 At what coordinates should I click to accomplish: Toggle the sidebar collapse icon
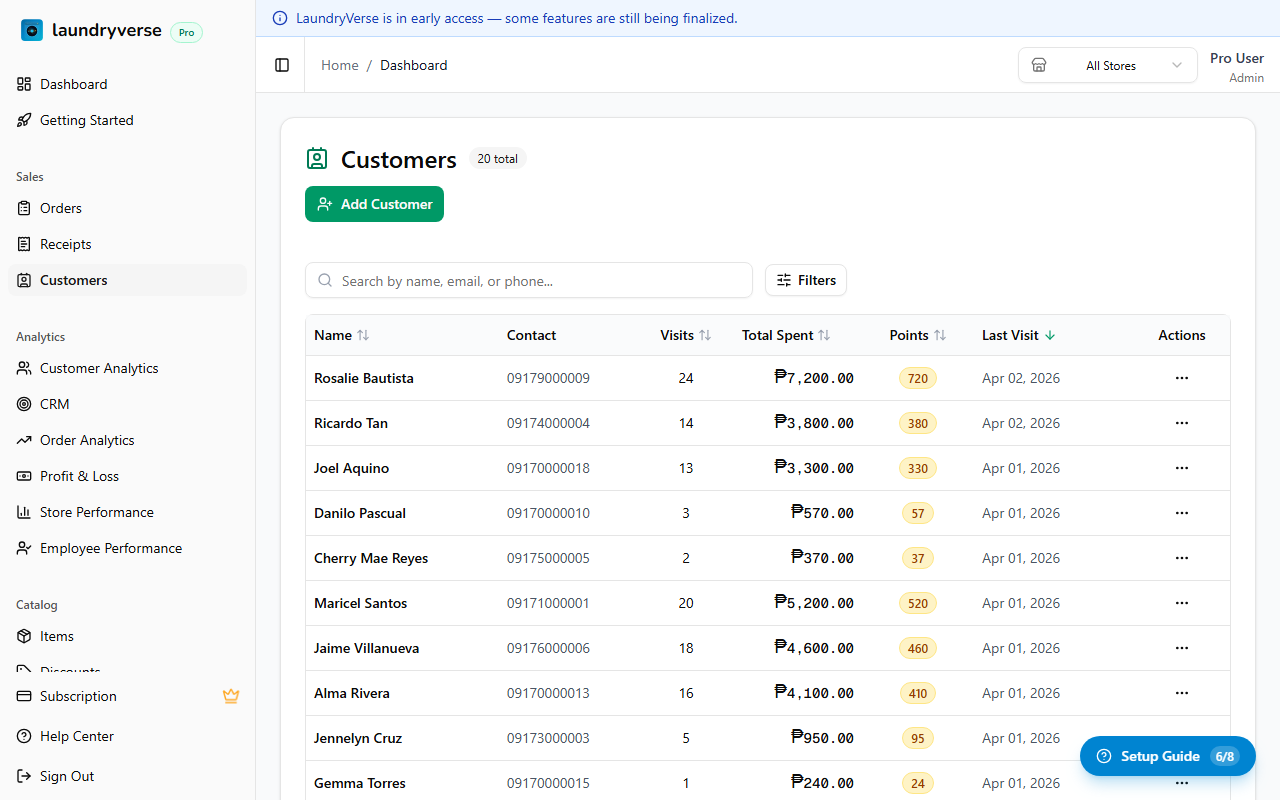click(x=282, y=65)
